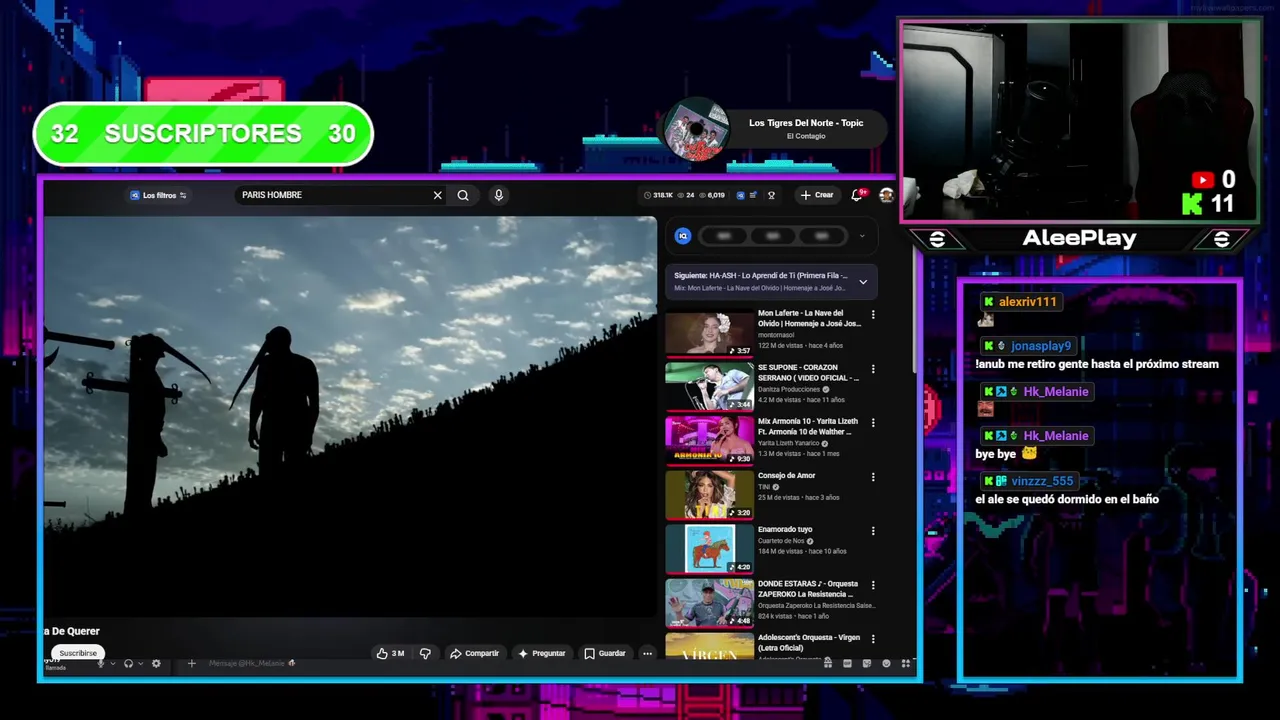Open the account avatar menu
The width and height of the screenshot is (1280, 720).
click(x=886, y=195)
